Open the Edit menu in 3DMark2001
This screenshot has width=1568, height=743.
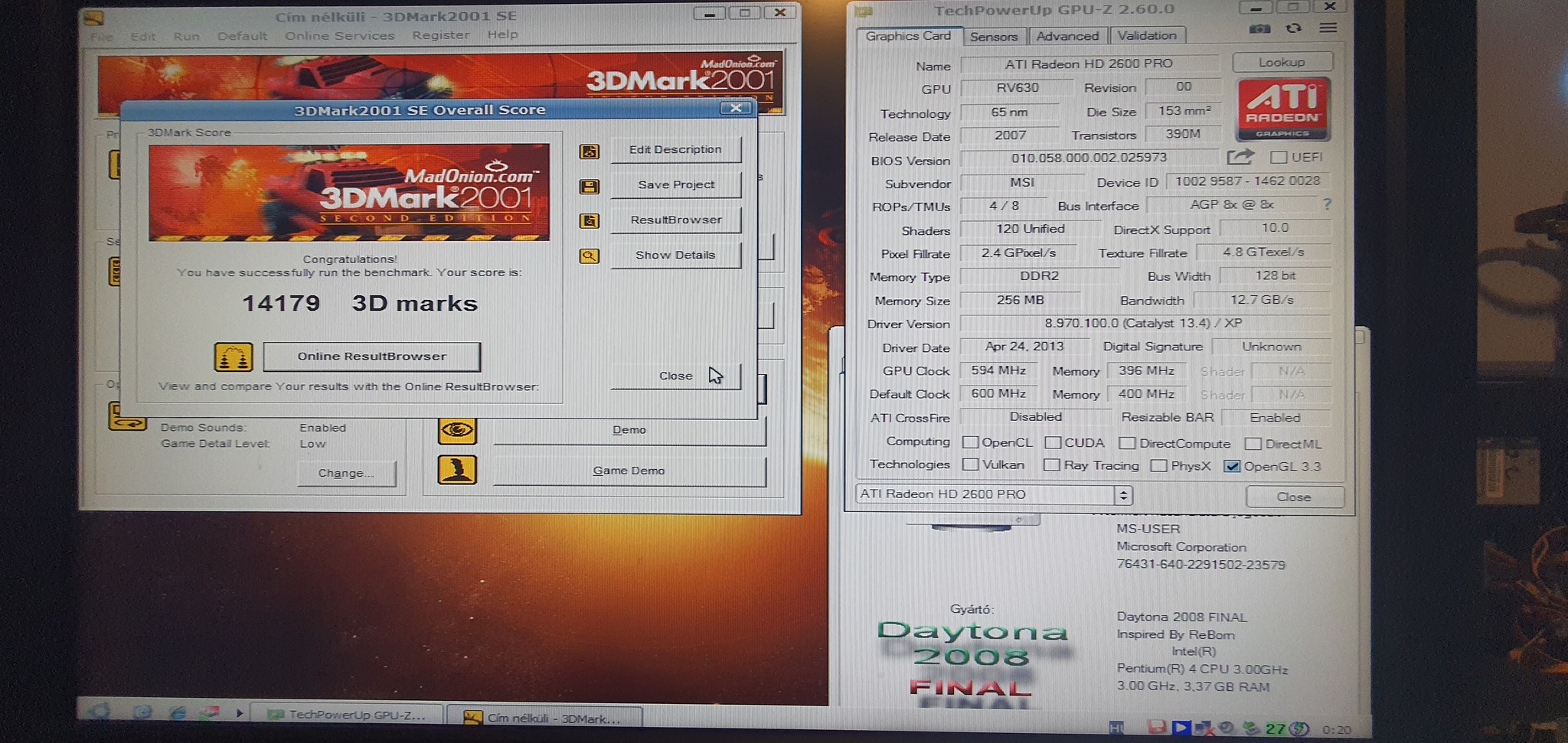coord(142,36)
